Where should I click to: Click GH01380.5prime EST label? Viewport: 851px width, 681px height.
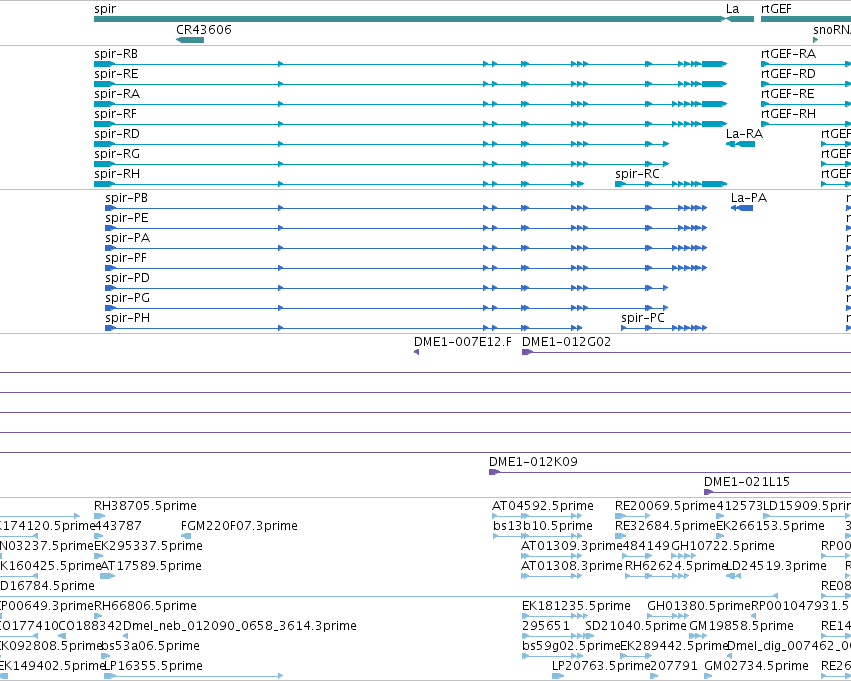[699, 606]
